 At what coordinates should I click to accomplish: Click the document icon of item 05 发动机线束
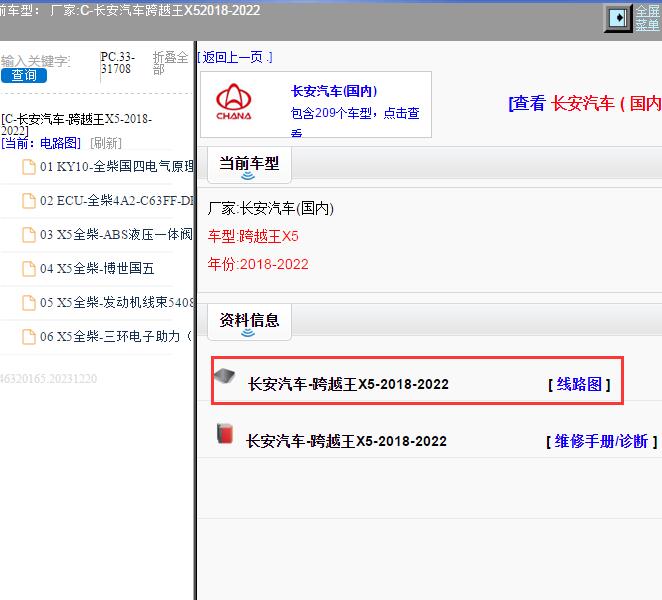(x=29, y=303)
